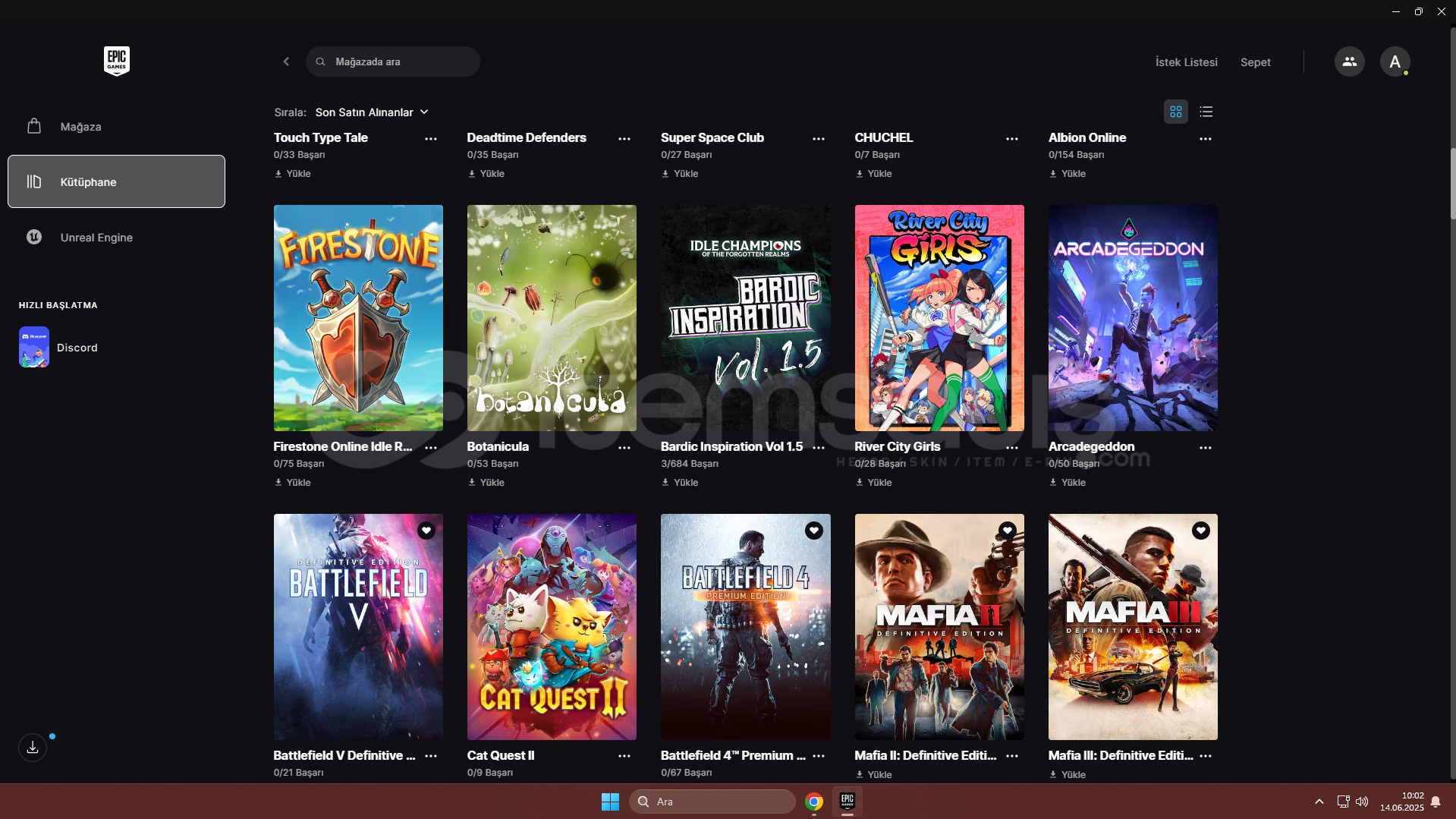Open the Bardic Inspiration Vol 1.5 cover
Screen dimensions: 1456x819
click(745, 318)
